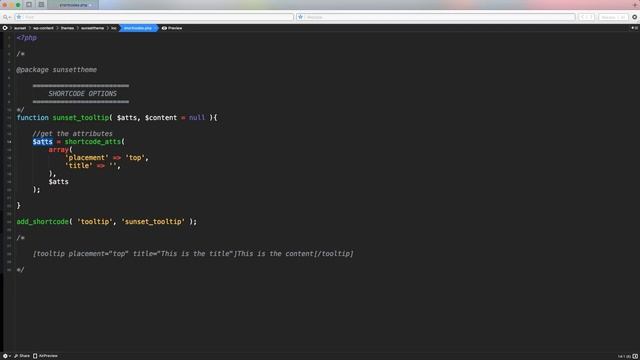Click the '//get the attributes' comment
The height and width of the screenshot is (360, 640).
pyautogui.click(x=72, y=133)
